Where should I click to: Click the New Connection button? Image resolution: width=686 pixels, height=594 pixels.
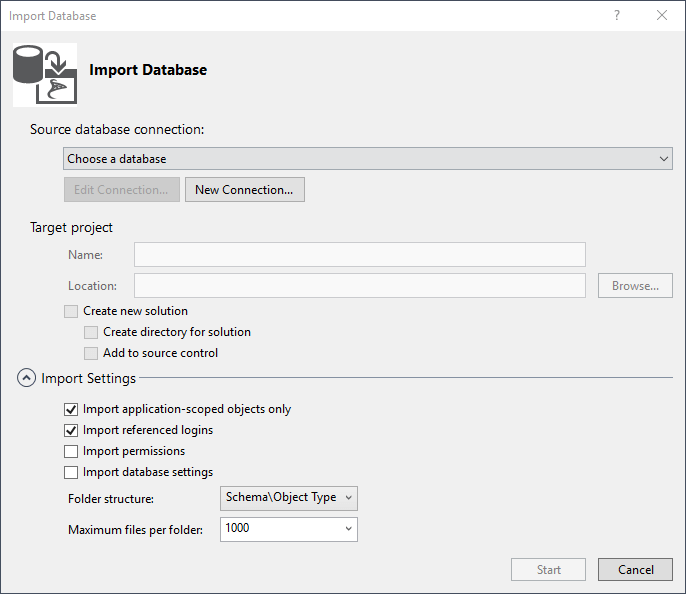pos(244,190)
